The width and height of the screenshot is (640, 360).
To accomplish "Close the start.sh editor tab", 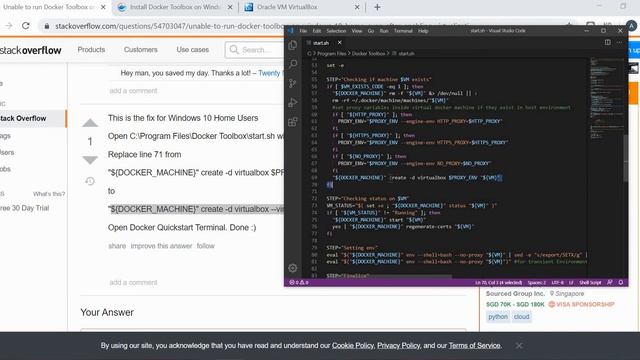I will tap(339, 42).
